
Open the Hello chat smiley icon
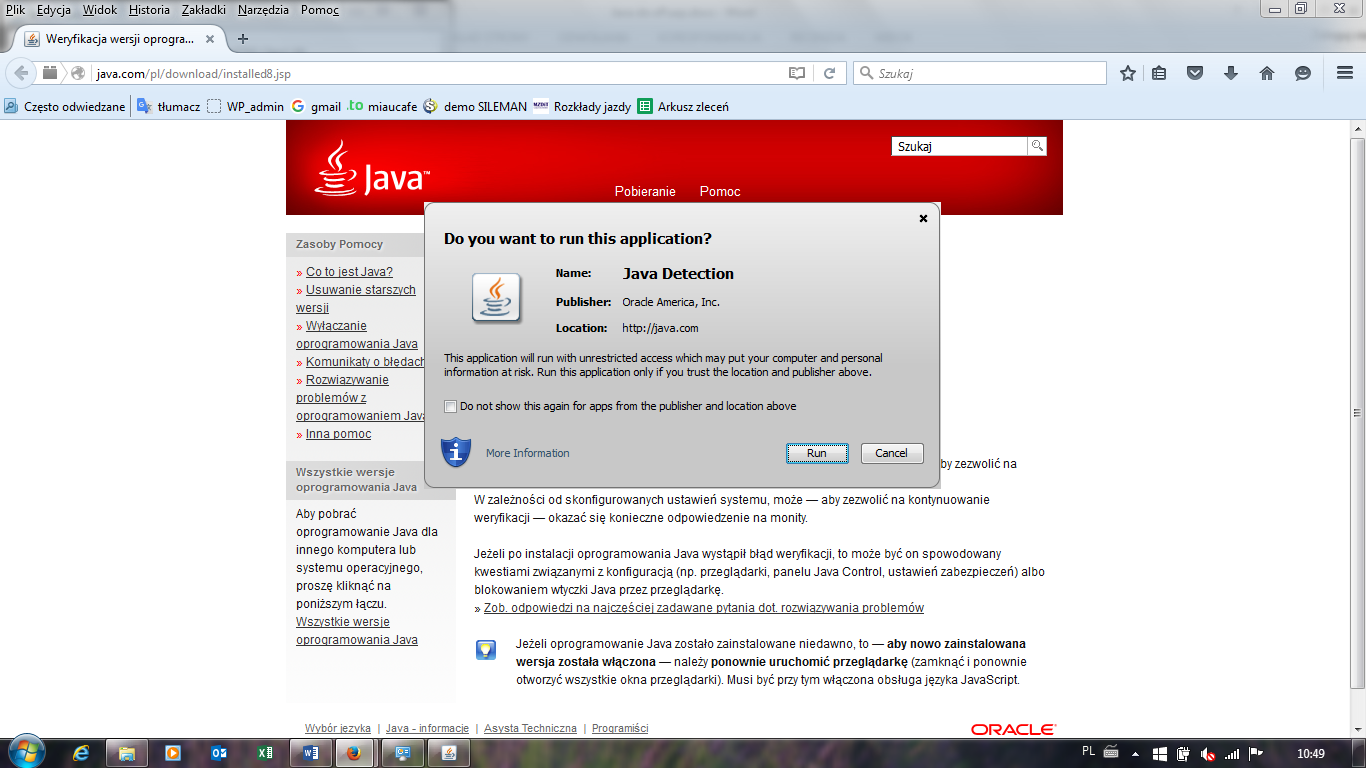1303,73
